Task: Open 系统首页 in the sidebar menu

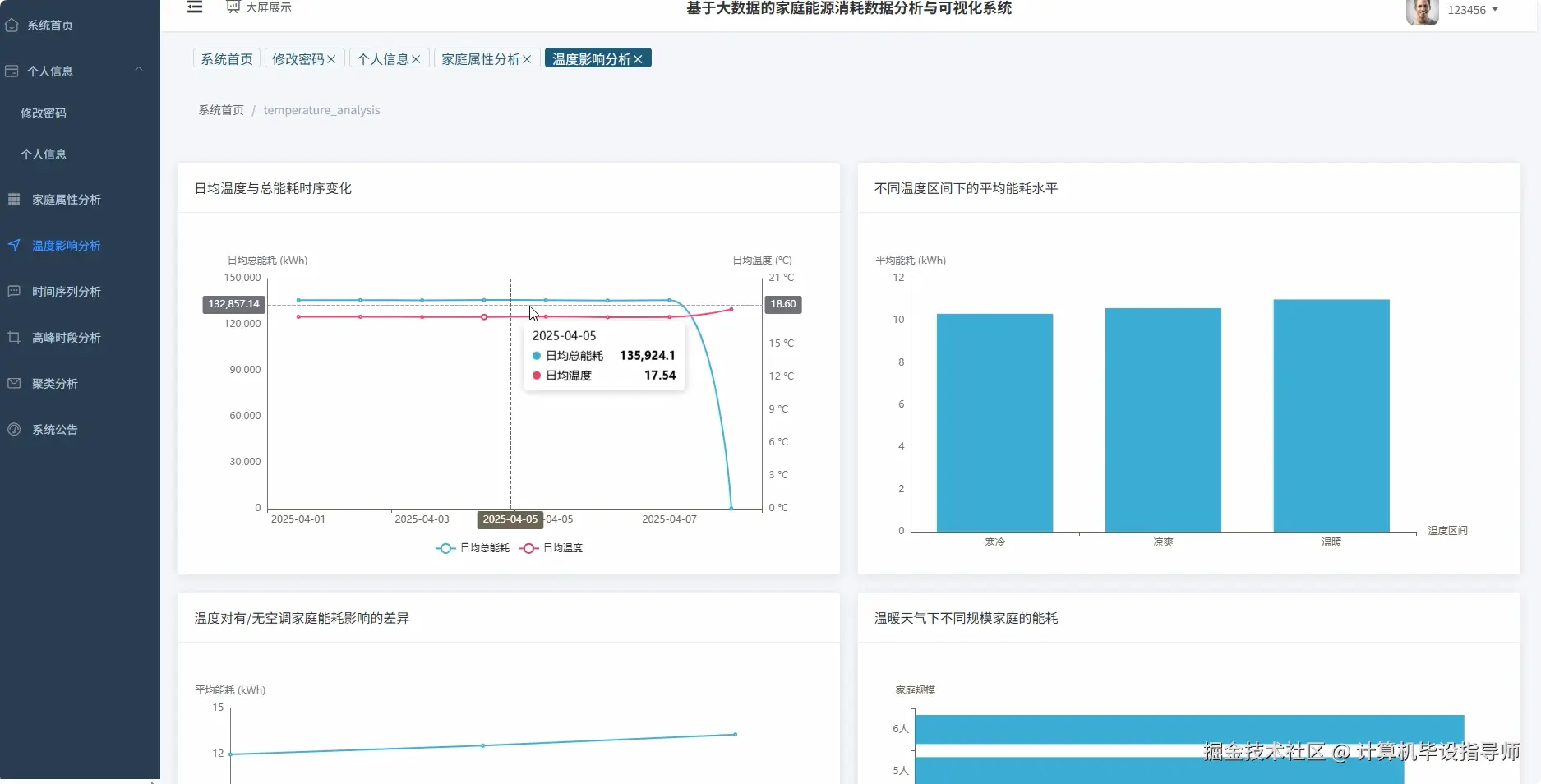Action: pos(50,25)
